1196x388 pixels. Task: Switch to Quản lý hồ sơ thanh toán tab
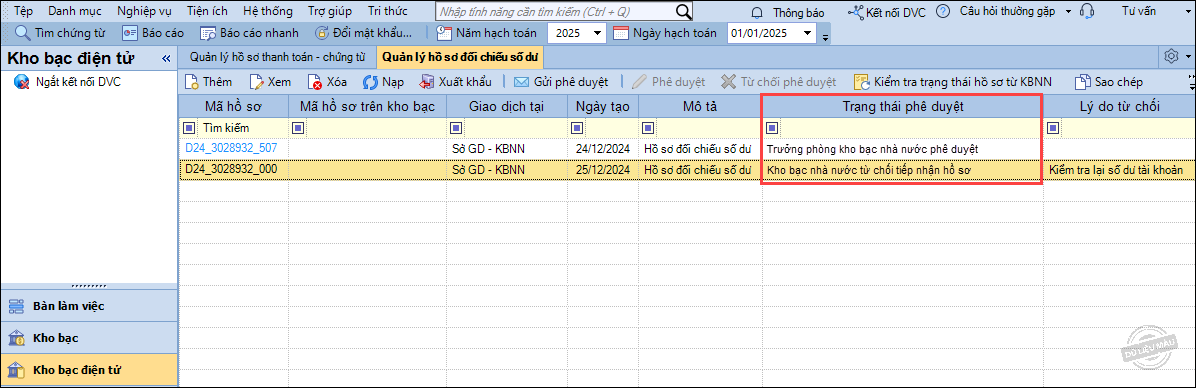[x=277, y=57]
